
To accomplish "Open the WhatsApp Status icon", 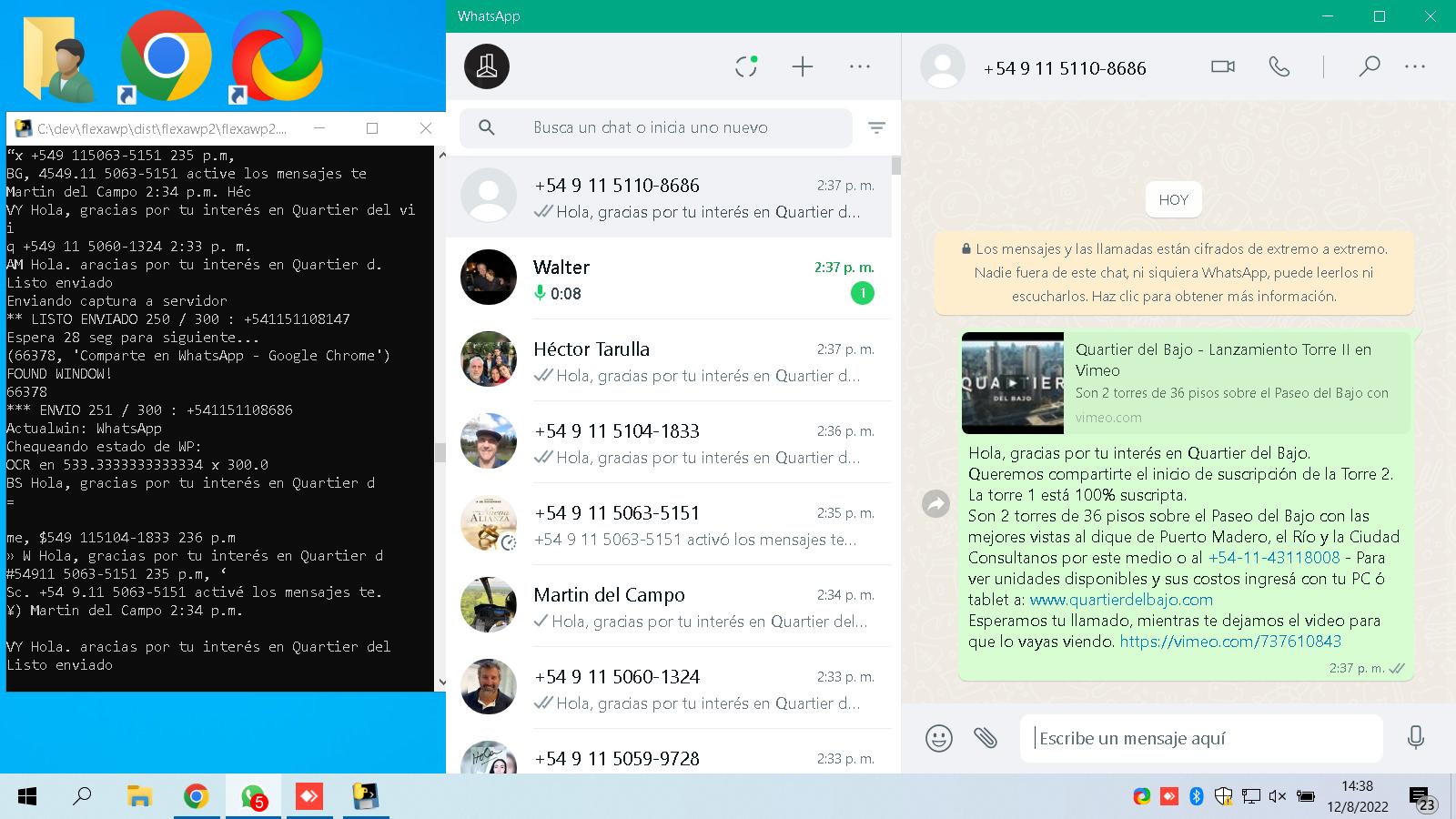I will tap(746, 66).
